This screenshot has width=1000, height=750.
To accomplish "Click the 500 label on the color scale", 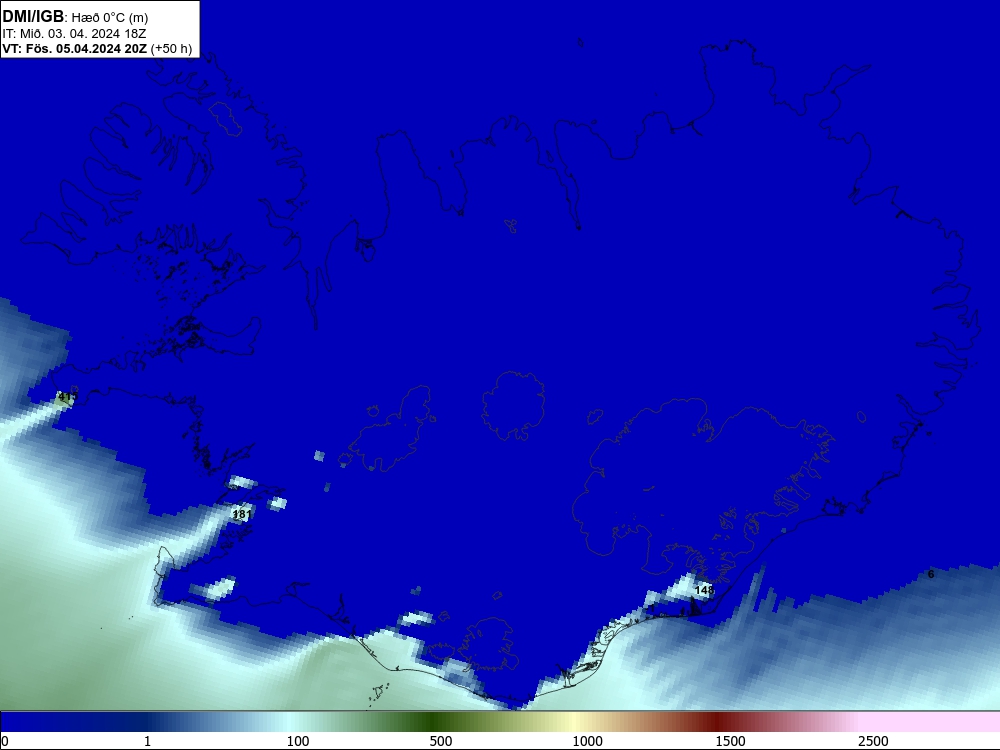I will click(441, 741).
